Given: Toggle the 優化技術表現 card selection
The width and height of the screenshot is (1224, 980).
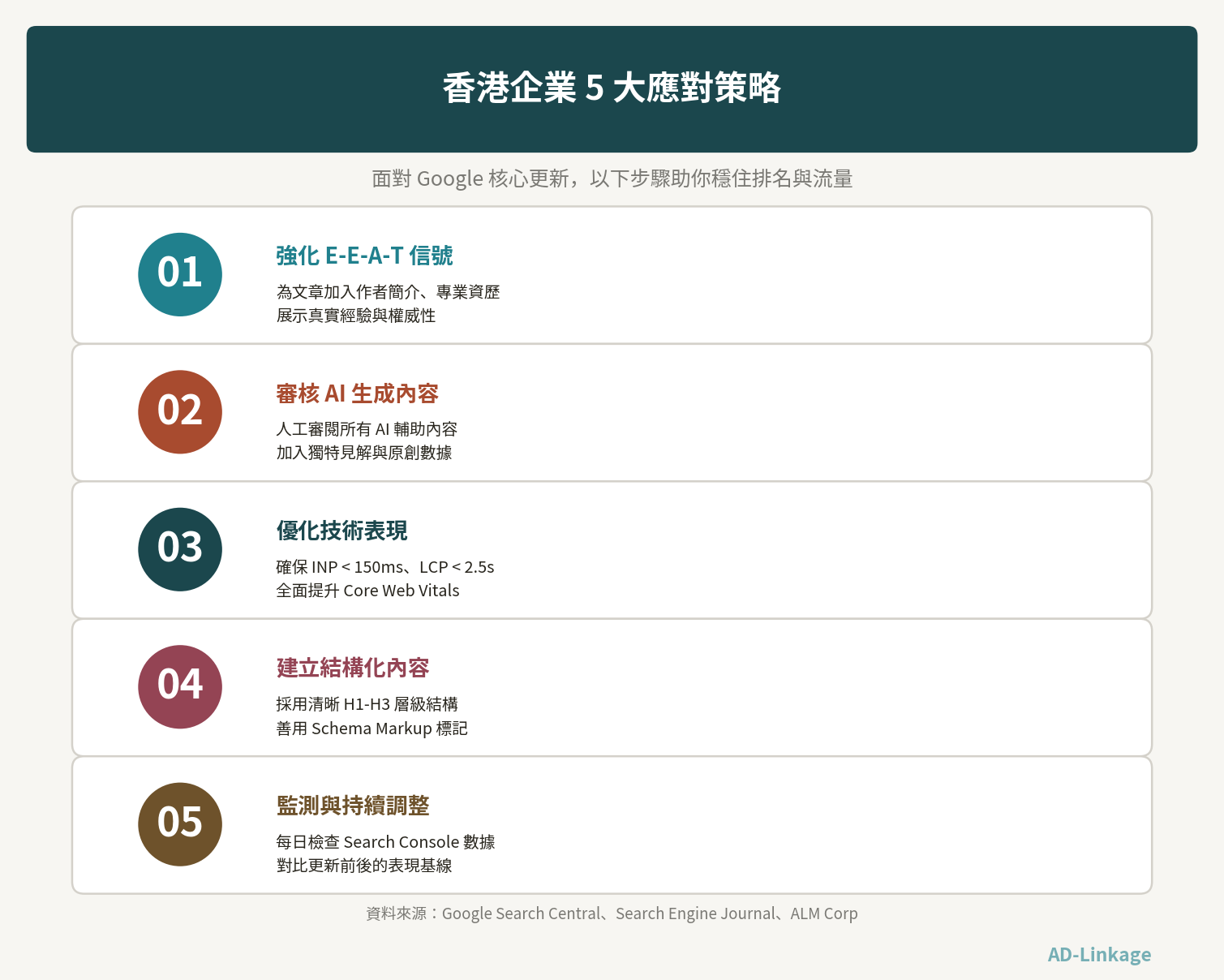Looking at the screenshot, I should (612, 549).
